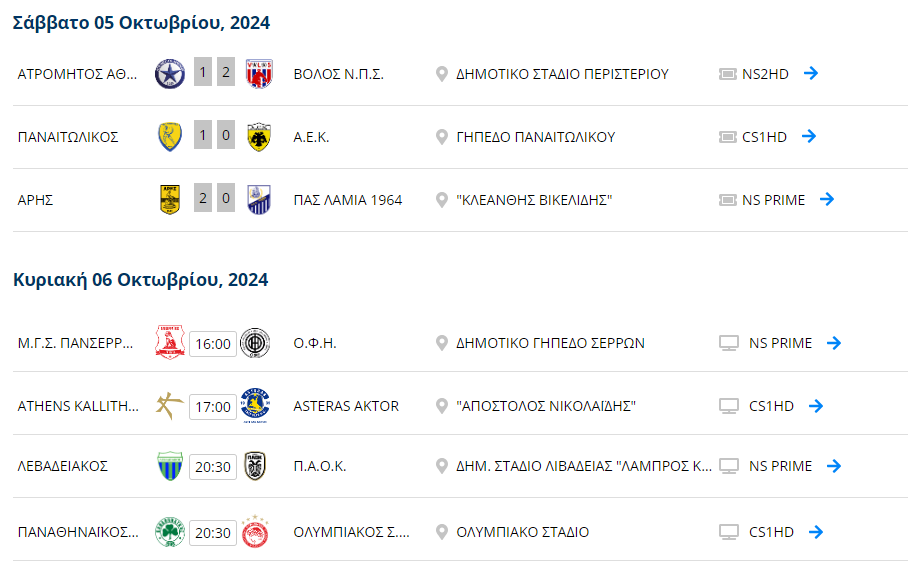The image size is (911, 562).
Task: Click the 16:00 kickoff time box
Action: coord(213,344)
